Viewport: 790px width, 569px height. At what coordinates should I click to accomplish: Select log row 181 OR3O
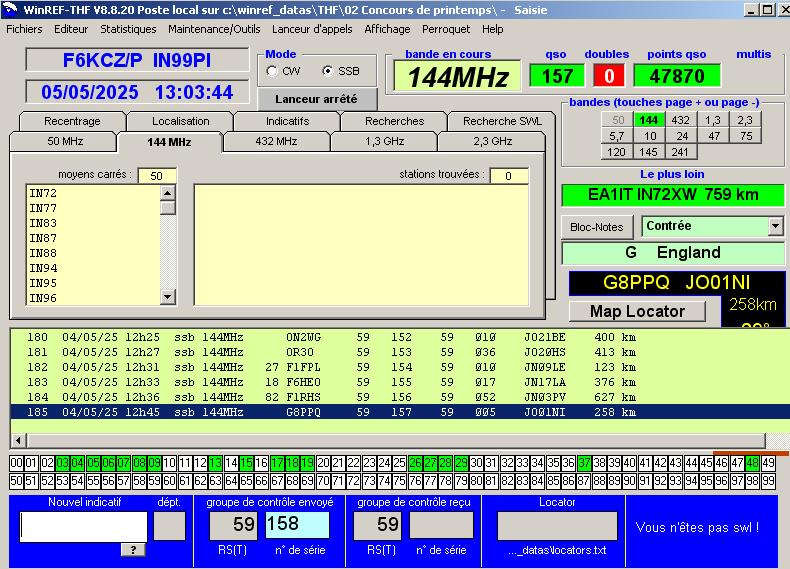[x=400, y=352]
